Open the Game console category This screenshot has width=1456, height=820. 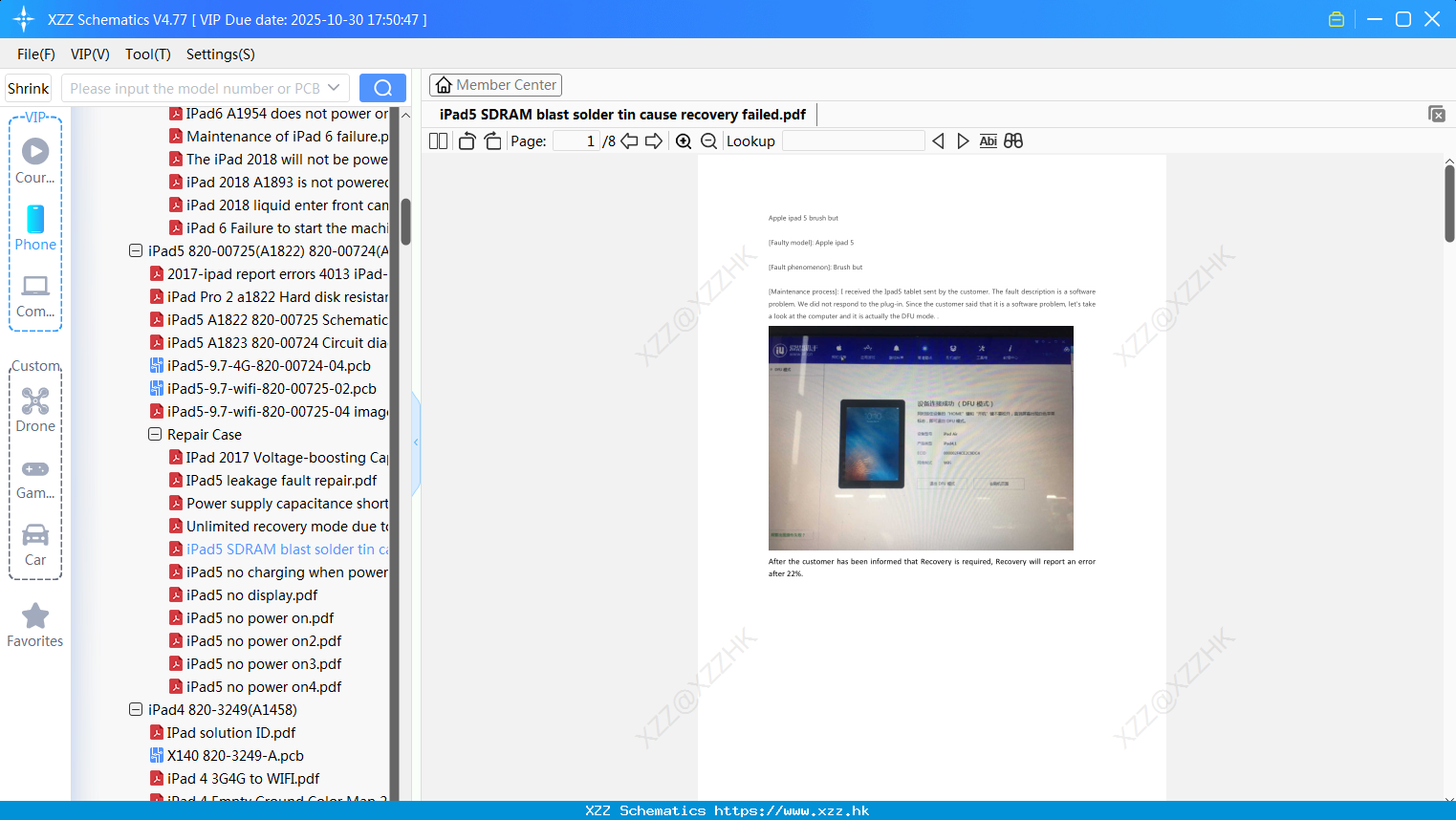(35, 480)
